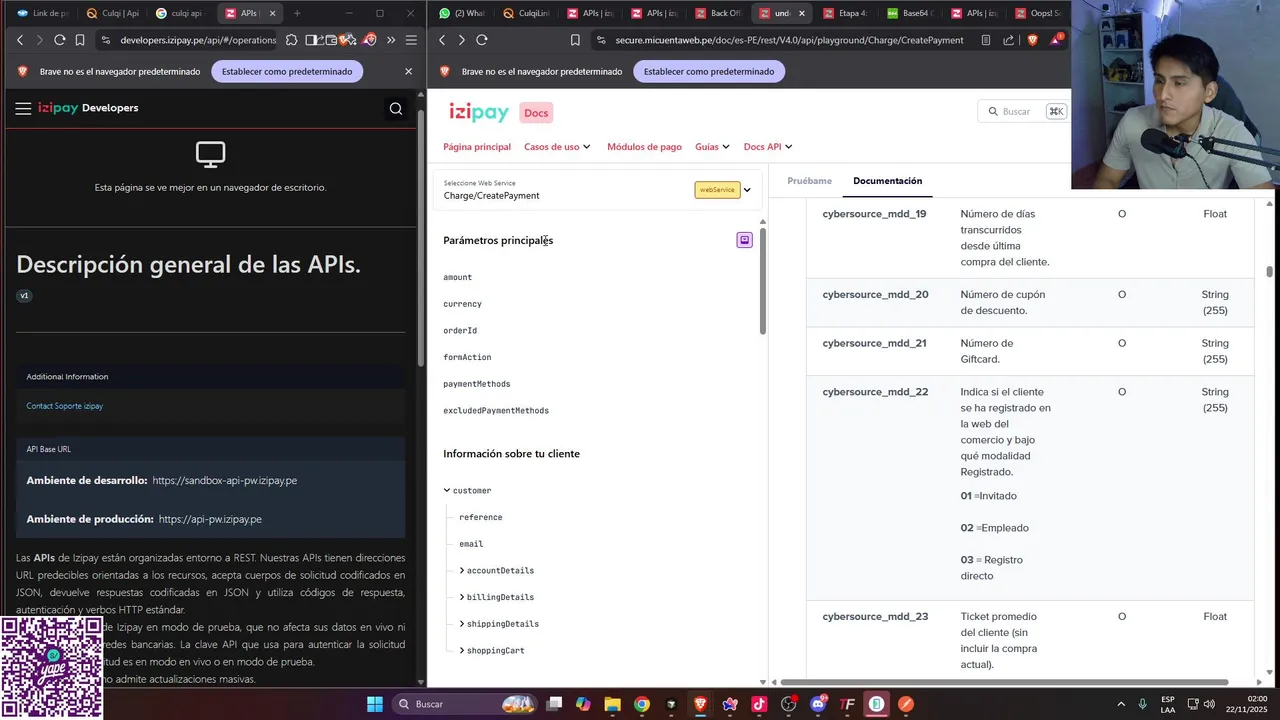This screenshot has height=720, width=1280.
Task: Open the Contact Soporte izipay link
Action: coord(65,406)
